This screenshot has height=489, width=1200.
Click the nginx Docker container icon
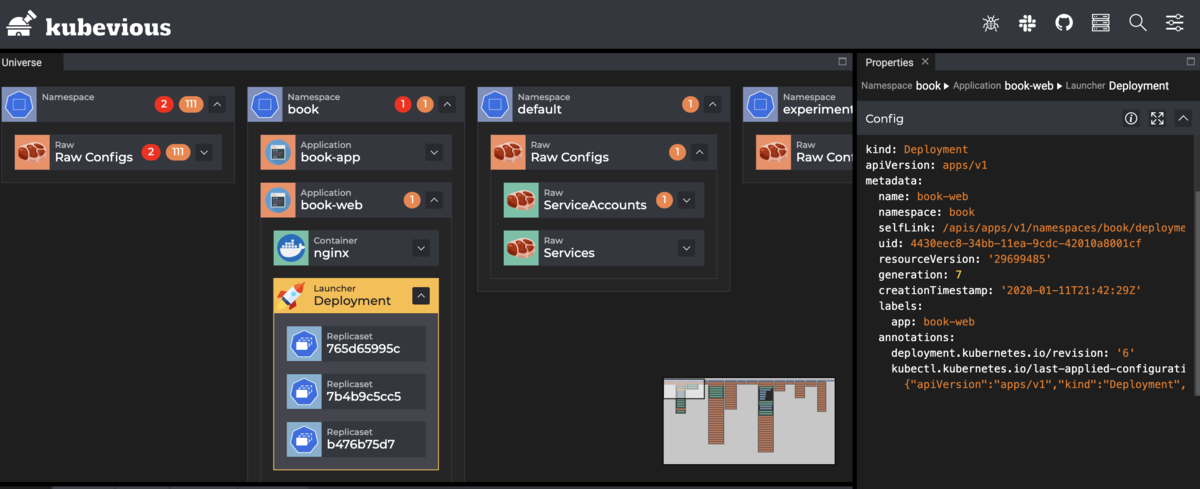[x=290, y=248]
